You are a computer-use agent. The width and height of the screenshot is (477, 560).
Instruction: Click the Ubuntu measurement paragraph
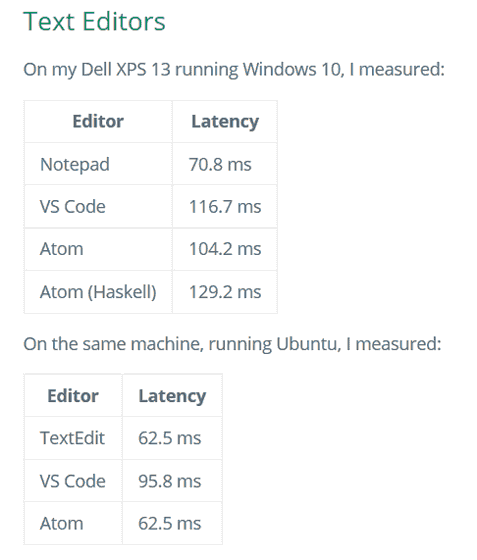coord(232,344)
